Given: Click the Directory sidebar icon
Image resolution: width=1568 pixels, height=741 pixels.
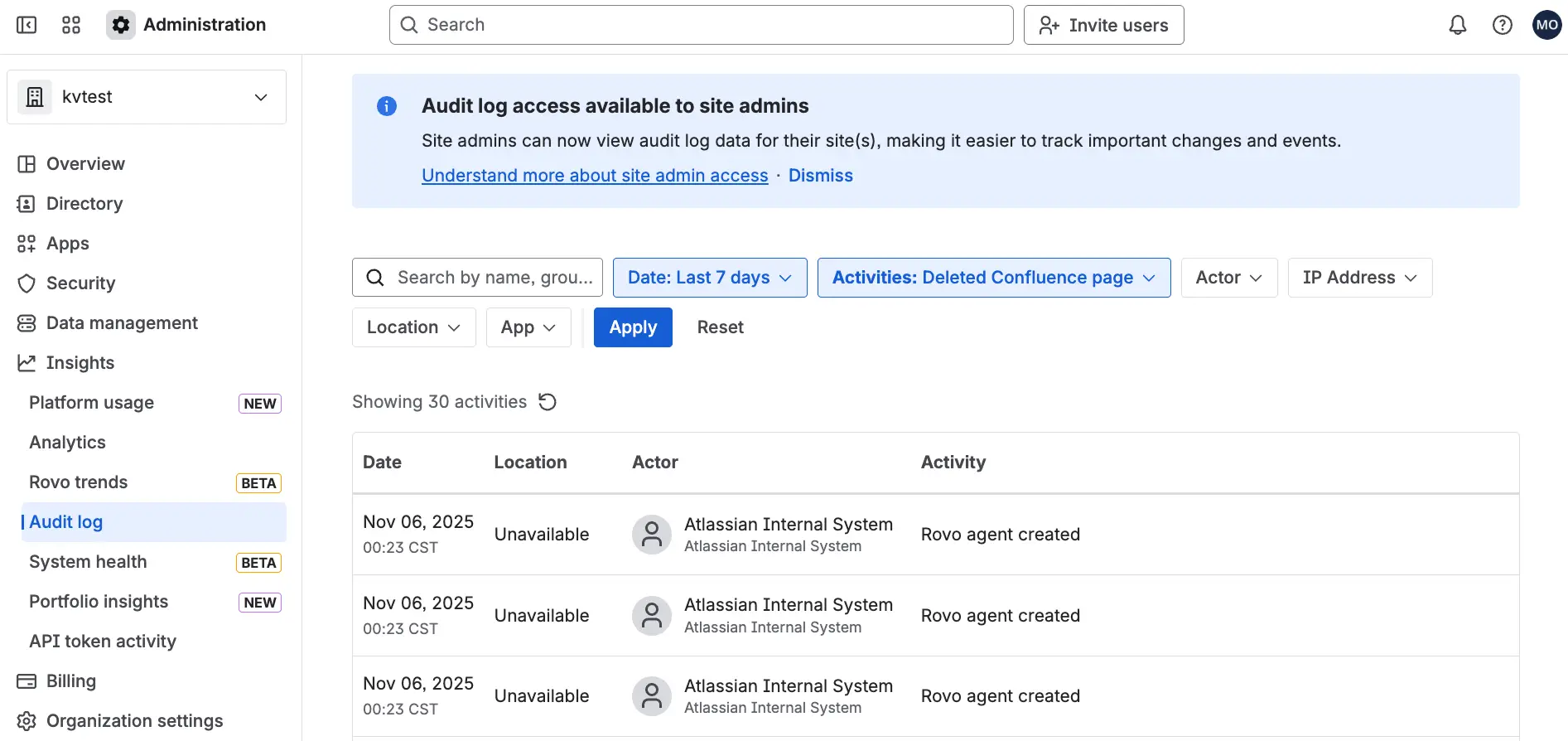Looking at the screenshot, I should click(27, 204).
